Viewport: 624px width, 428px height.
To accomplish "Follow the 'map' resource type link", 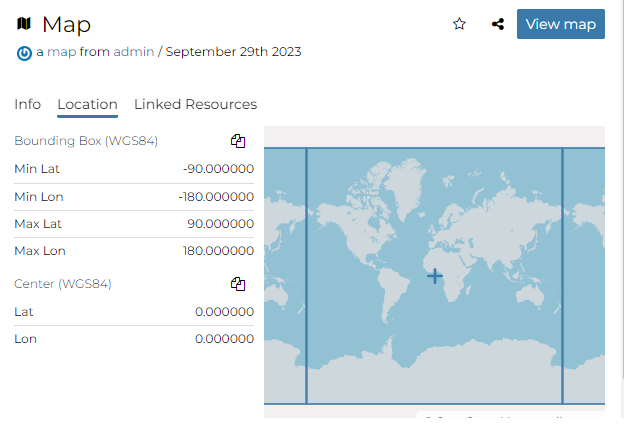I will 61,52.
